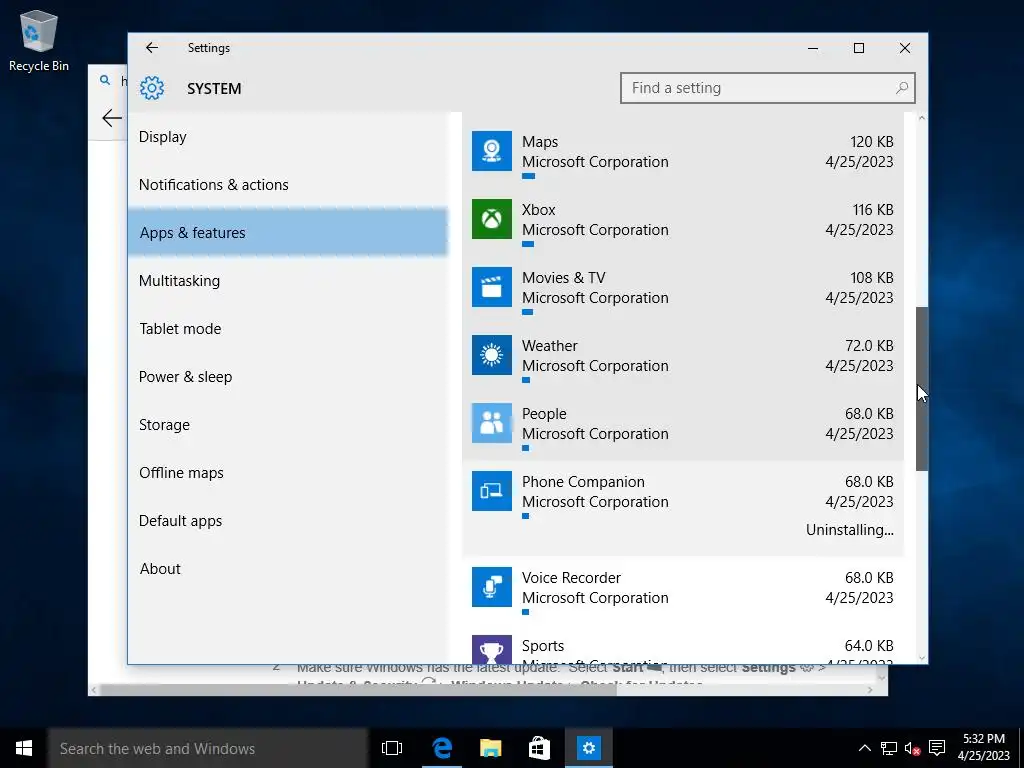The image size is (1024, 768).
Task: Click the Search the web and Windows box
Action: point(208,748)
